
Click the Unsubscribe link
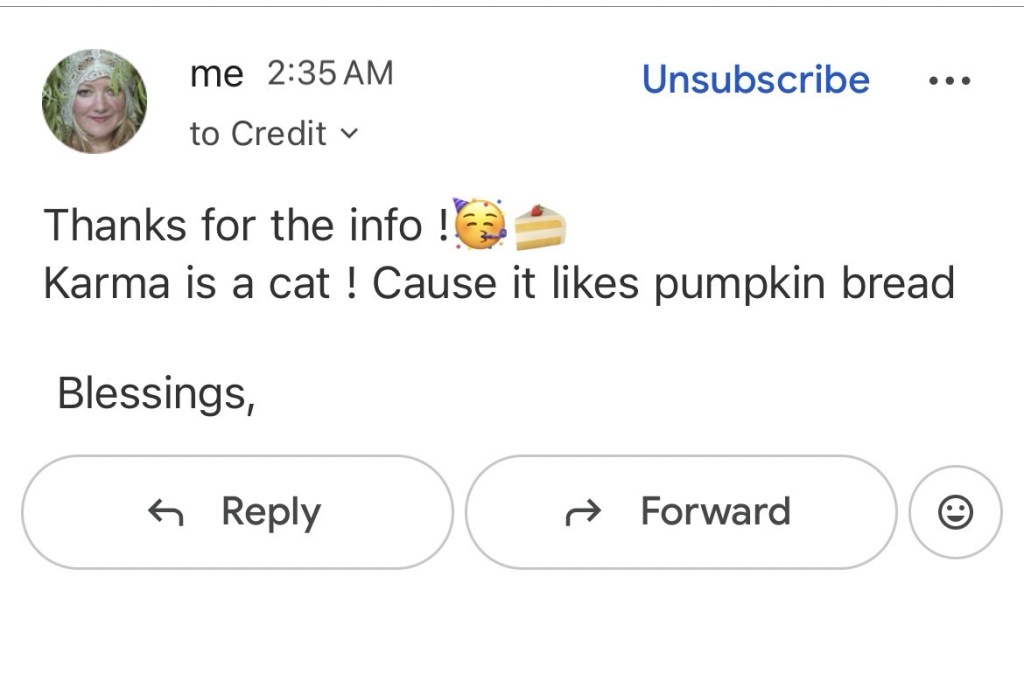[x=755, y=79]
